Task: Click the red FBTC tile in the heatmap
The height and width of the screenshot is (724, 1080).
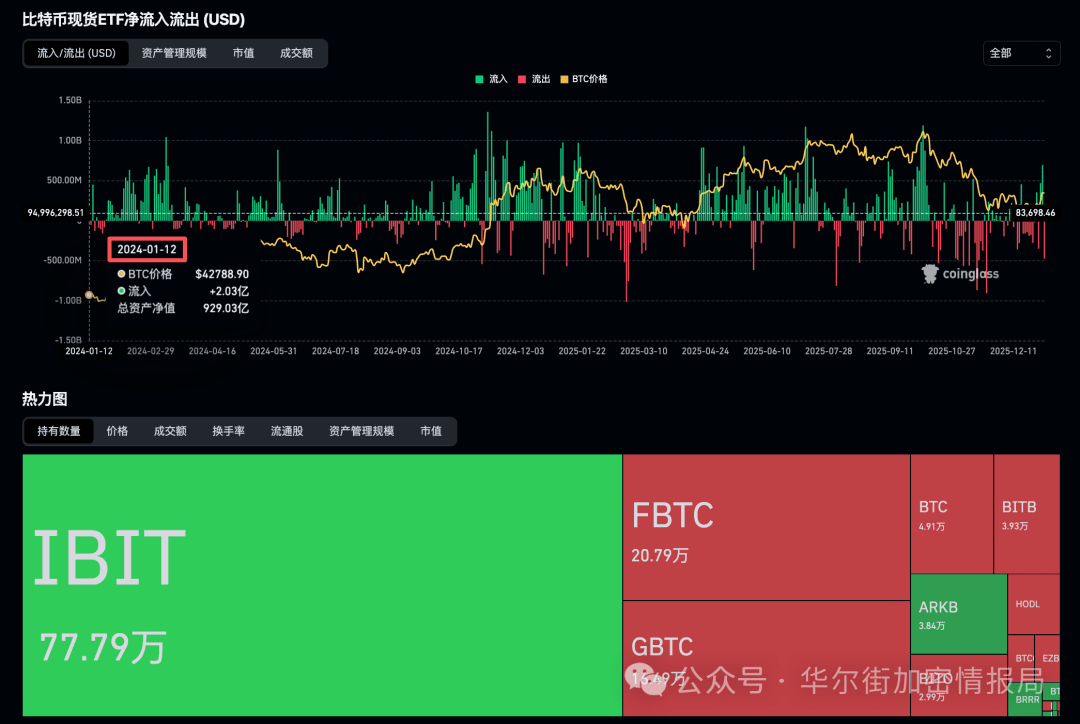Action: click(x=765, y=525)
